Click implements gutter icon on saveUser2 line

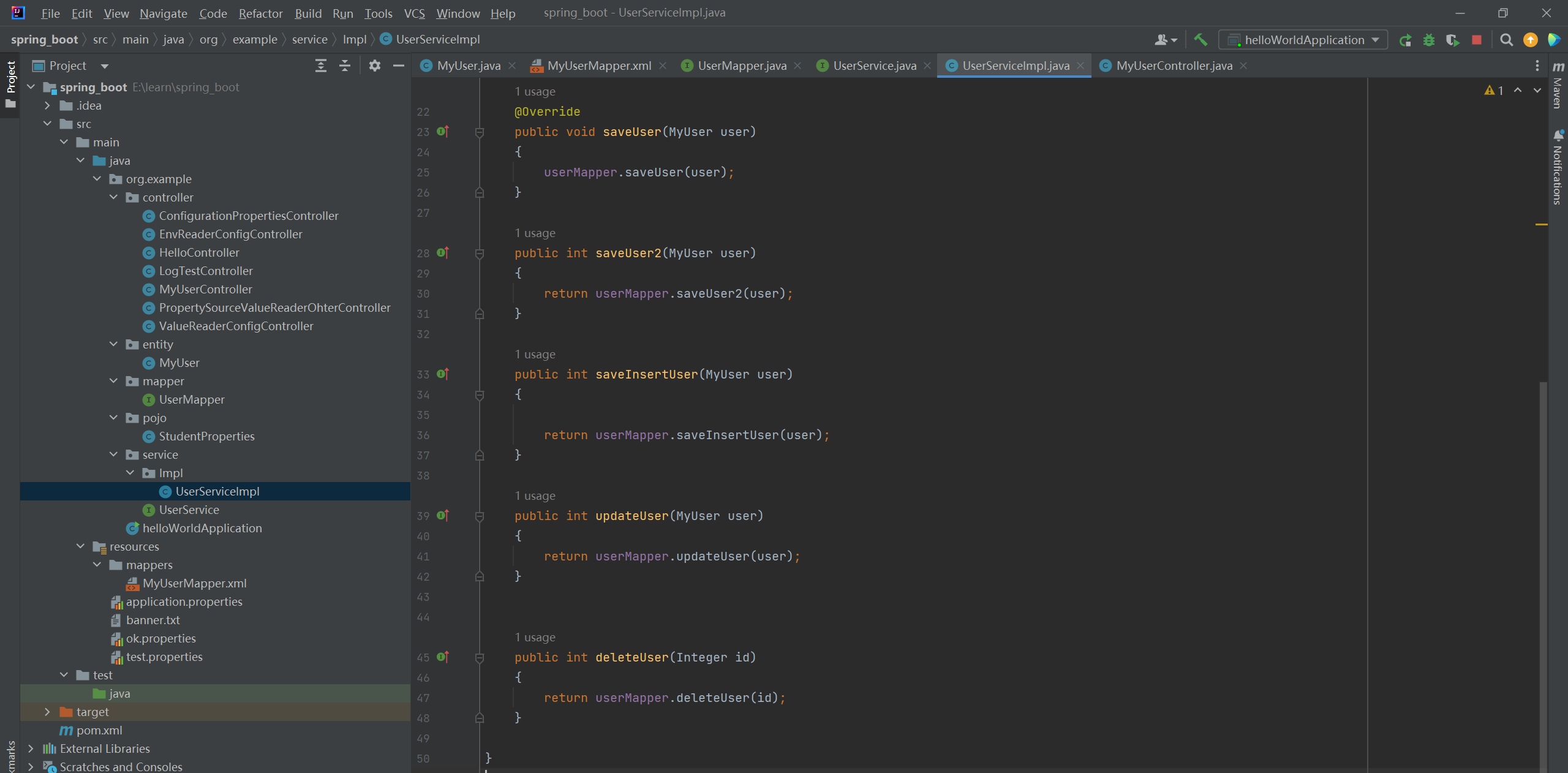click(x=443, y=252)
